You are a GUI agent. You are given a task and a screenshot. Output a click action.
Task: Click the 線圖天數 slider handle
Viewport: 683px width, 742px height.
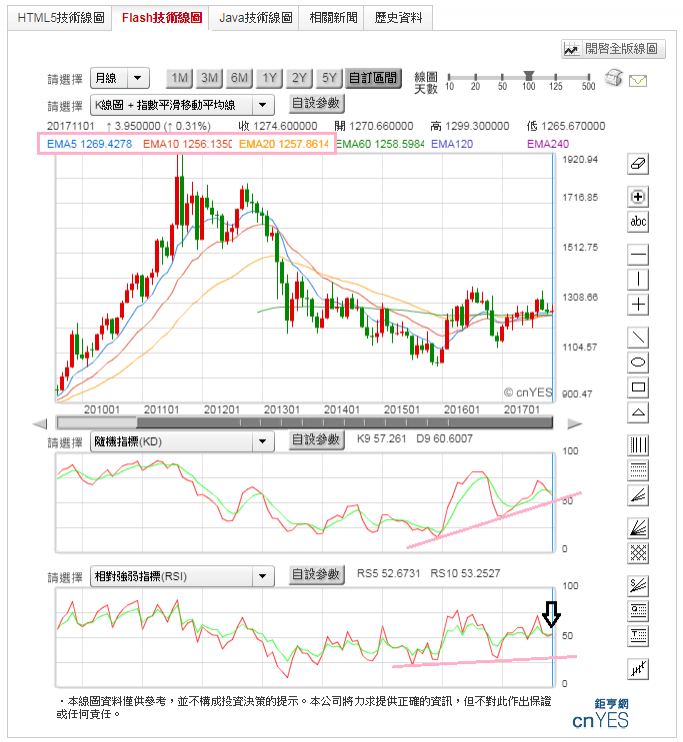coord(528,76)
